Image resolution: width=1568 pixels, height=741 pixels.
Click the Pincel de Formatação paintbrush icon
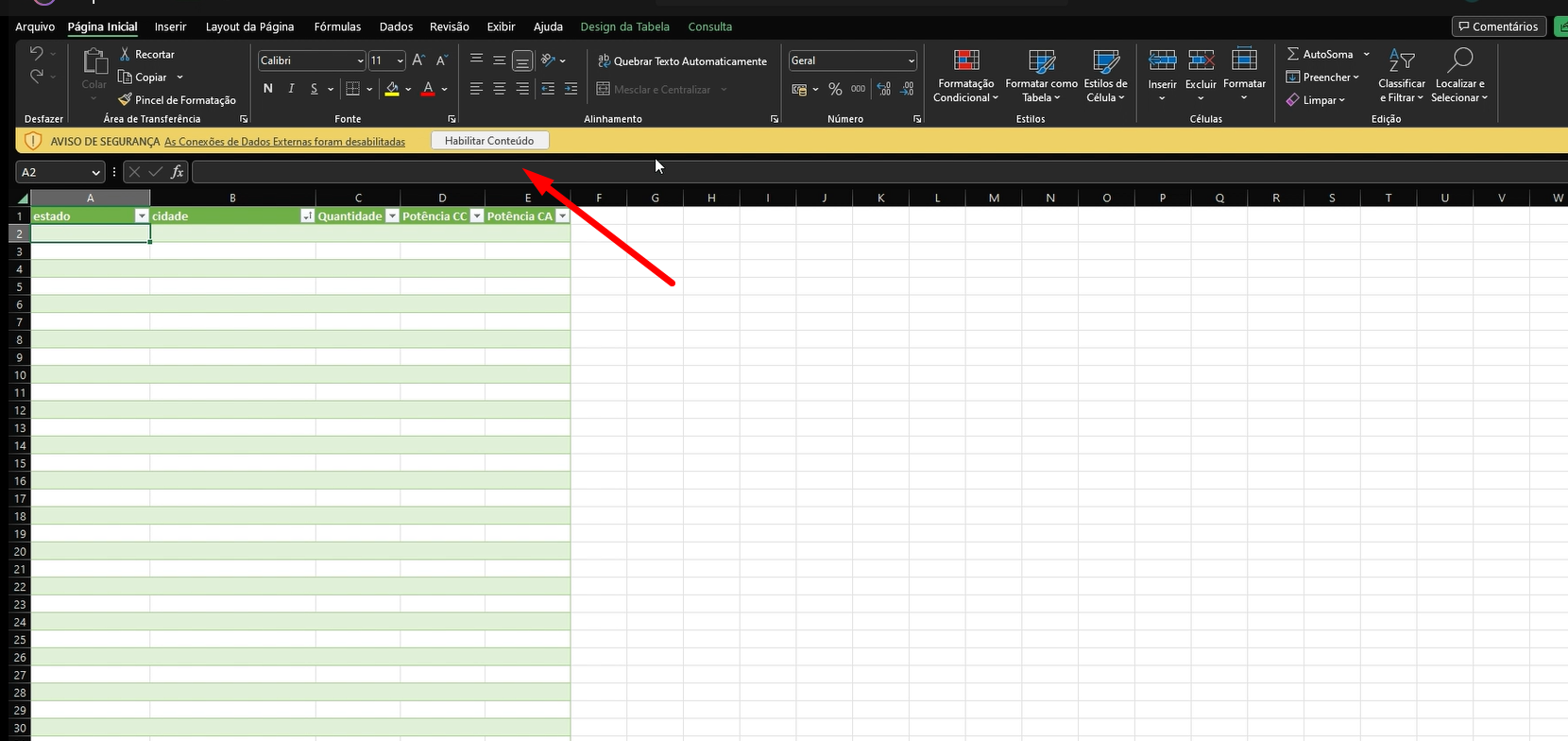pyautogui.click(x=125, y=99)
